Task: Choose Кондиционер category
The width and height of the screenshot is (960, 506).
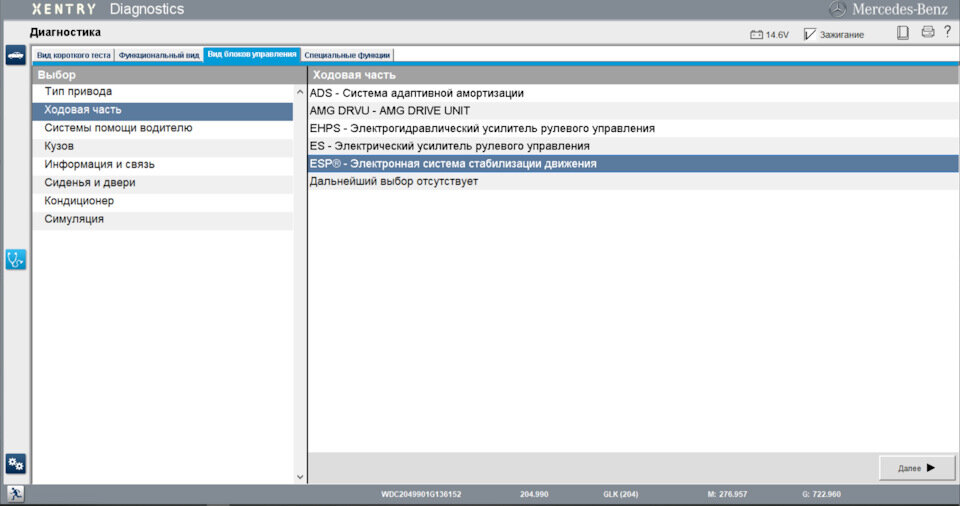Action: (x=163, y=201)
